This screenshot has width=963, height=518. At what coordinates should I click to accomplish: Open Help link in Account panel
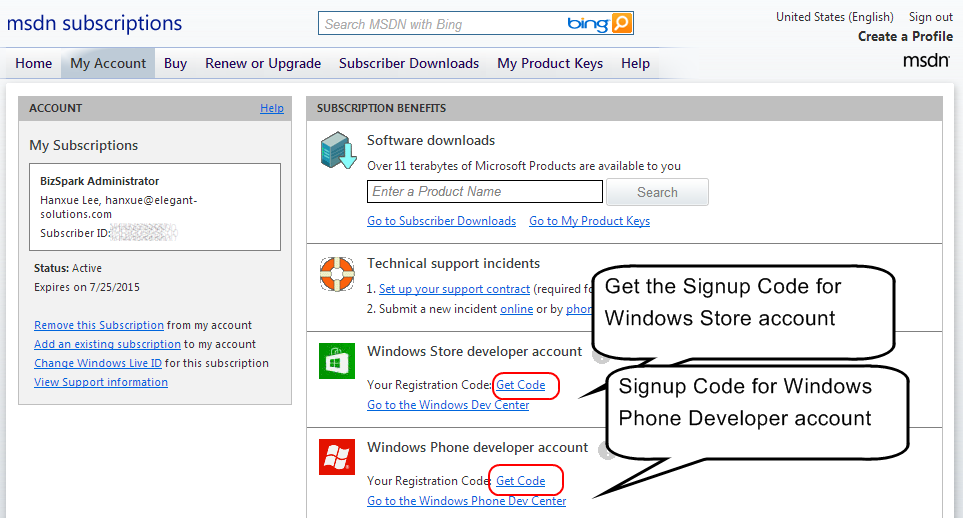(x=271, y=108)
